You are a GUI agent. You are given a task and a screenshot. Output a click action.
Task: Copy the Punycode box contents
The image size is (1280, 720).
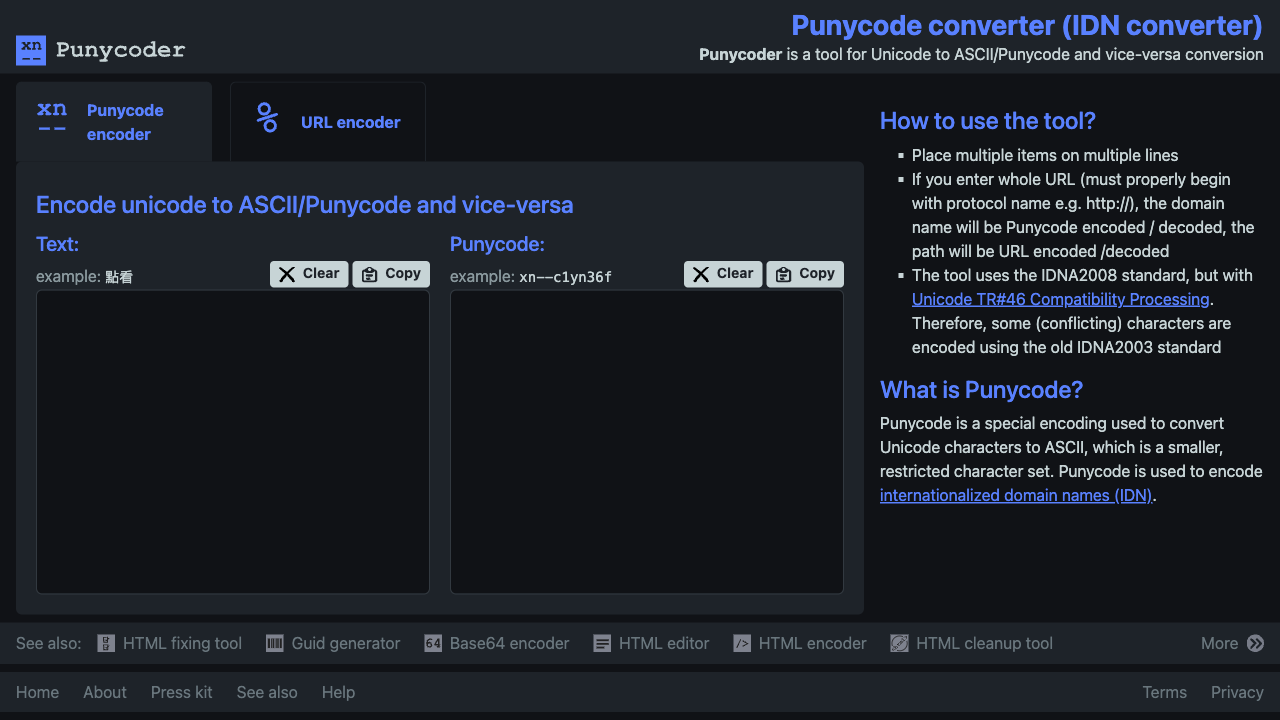click(805, 274)
